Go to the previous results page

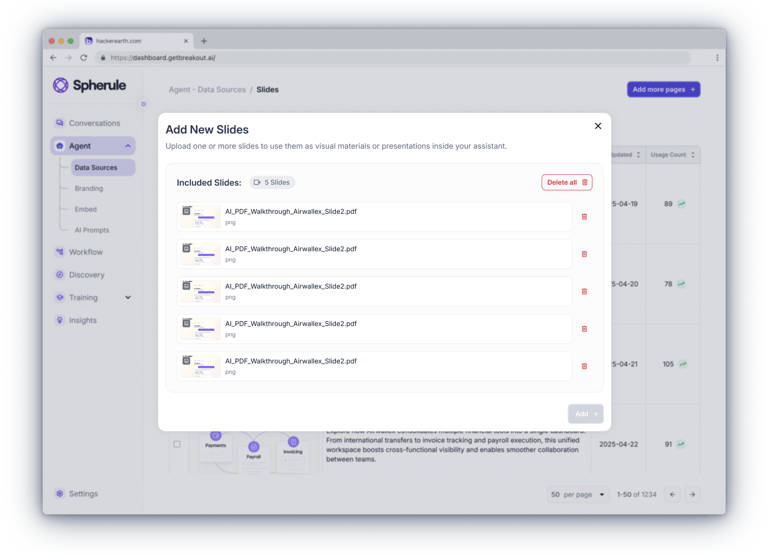[x=672, y=495]
